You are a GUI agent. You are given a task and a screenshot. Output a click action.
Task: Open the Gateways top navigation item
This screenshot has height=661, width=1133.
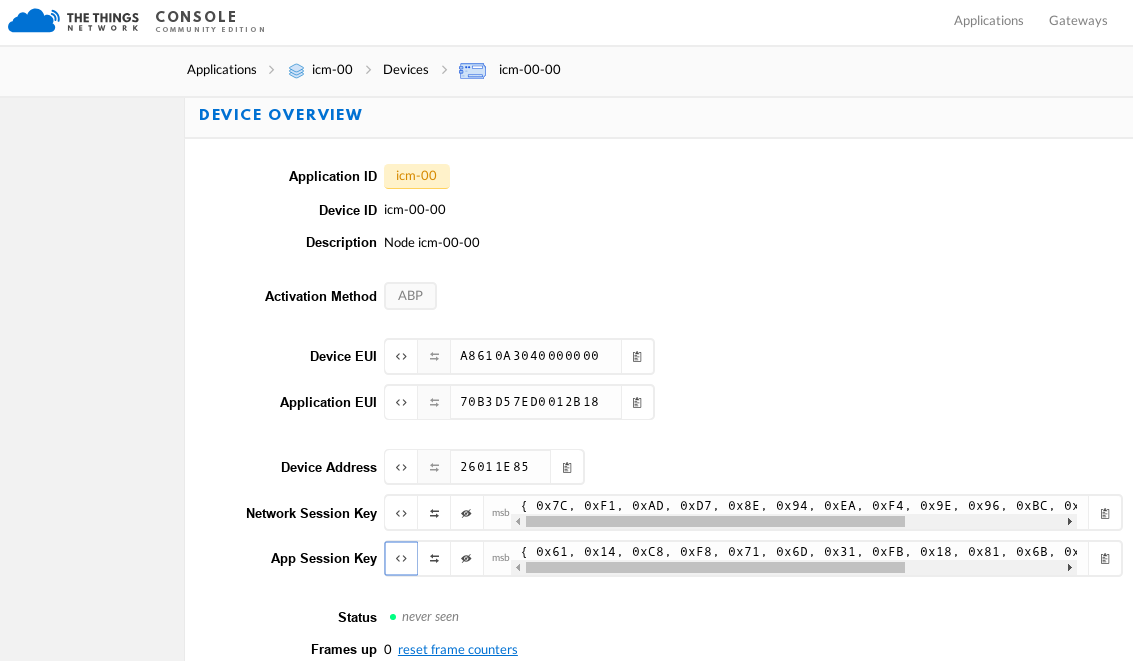(x=1077, y=20)
